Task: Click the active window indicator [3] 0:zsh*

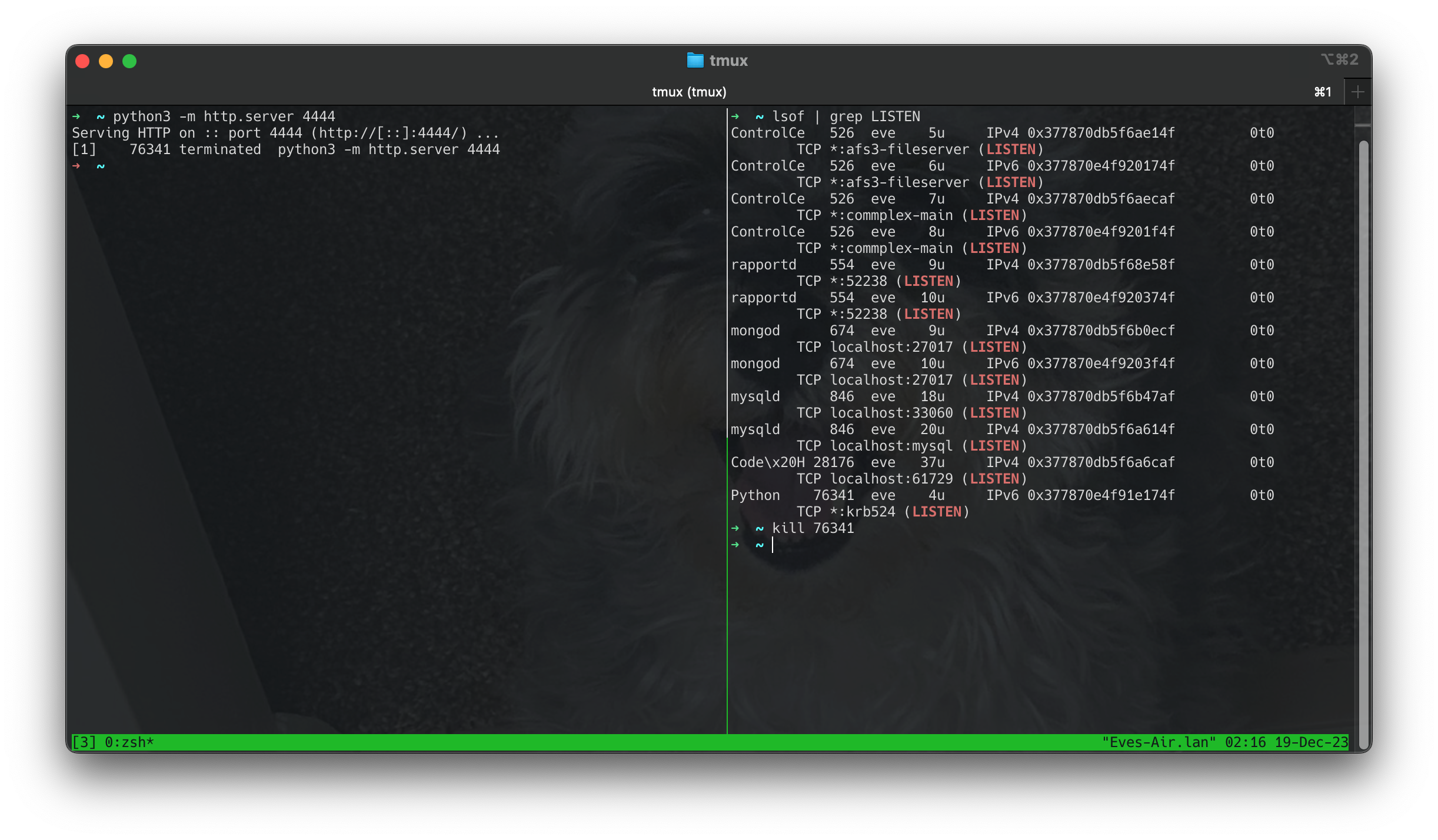Action: click(x=113, y=742)
